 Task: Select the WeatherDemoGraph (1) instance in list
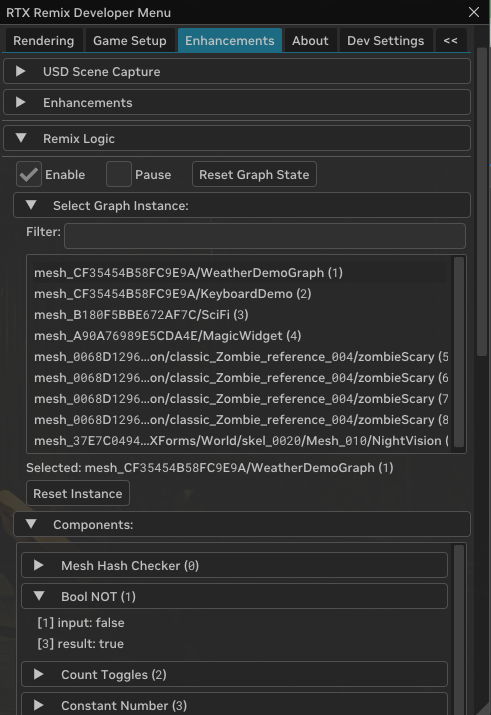coord(241,273)
